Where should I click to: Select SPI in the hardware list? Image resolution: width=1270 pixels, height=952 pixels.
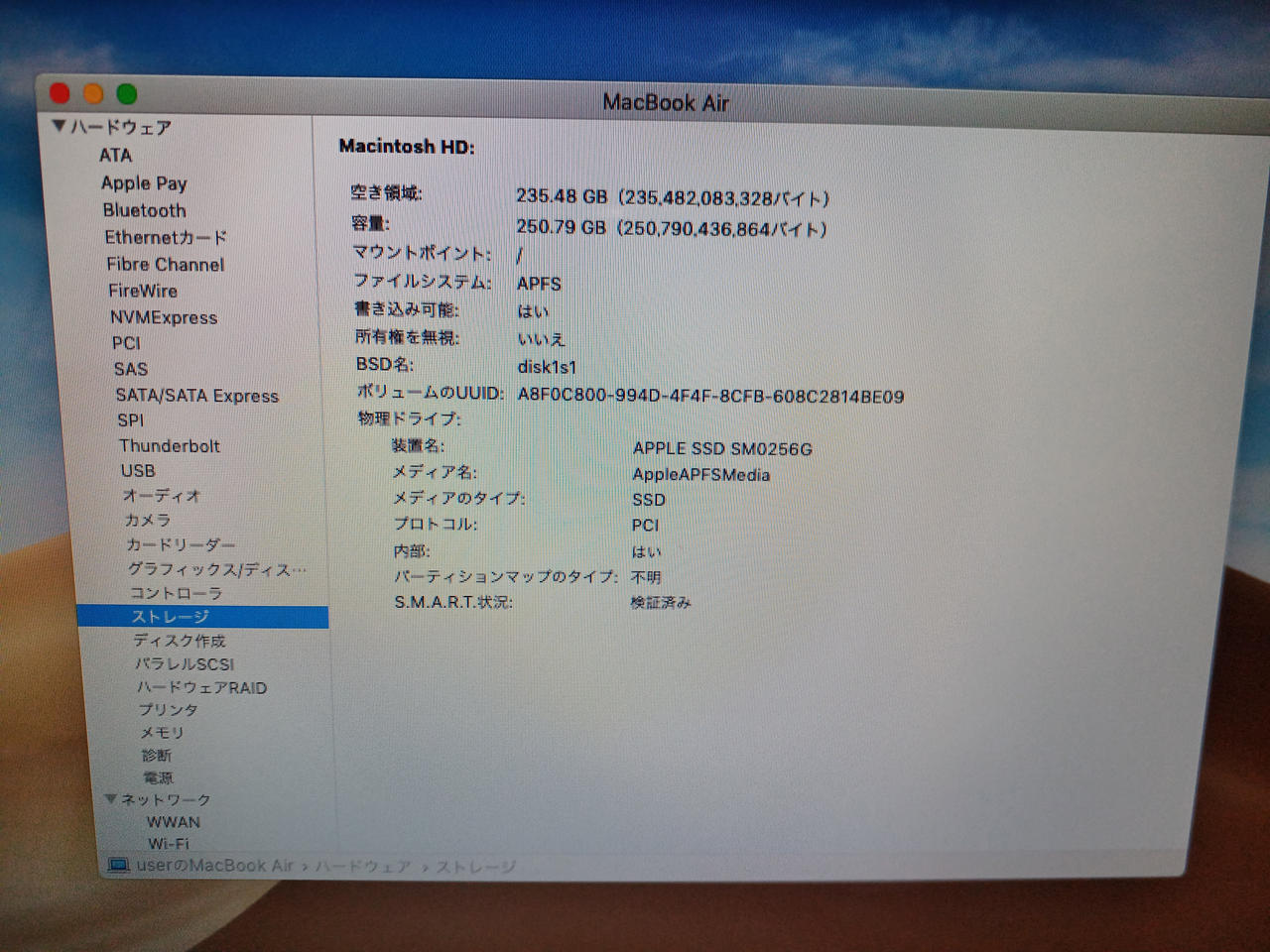click(130, 419)
